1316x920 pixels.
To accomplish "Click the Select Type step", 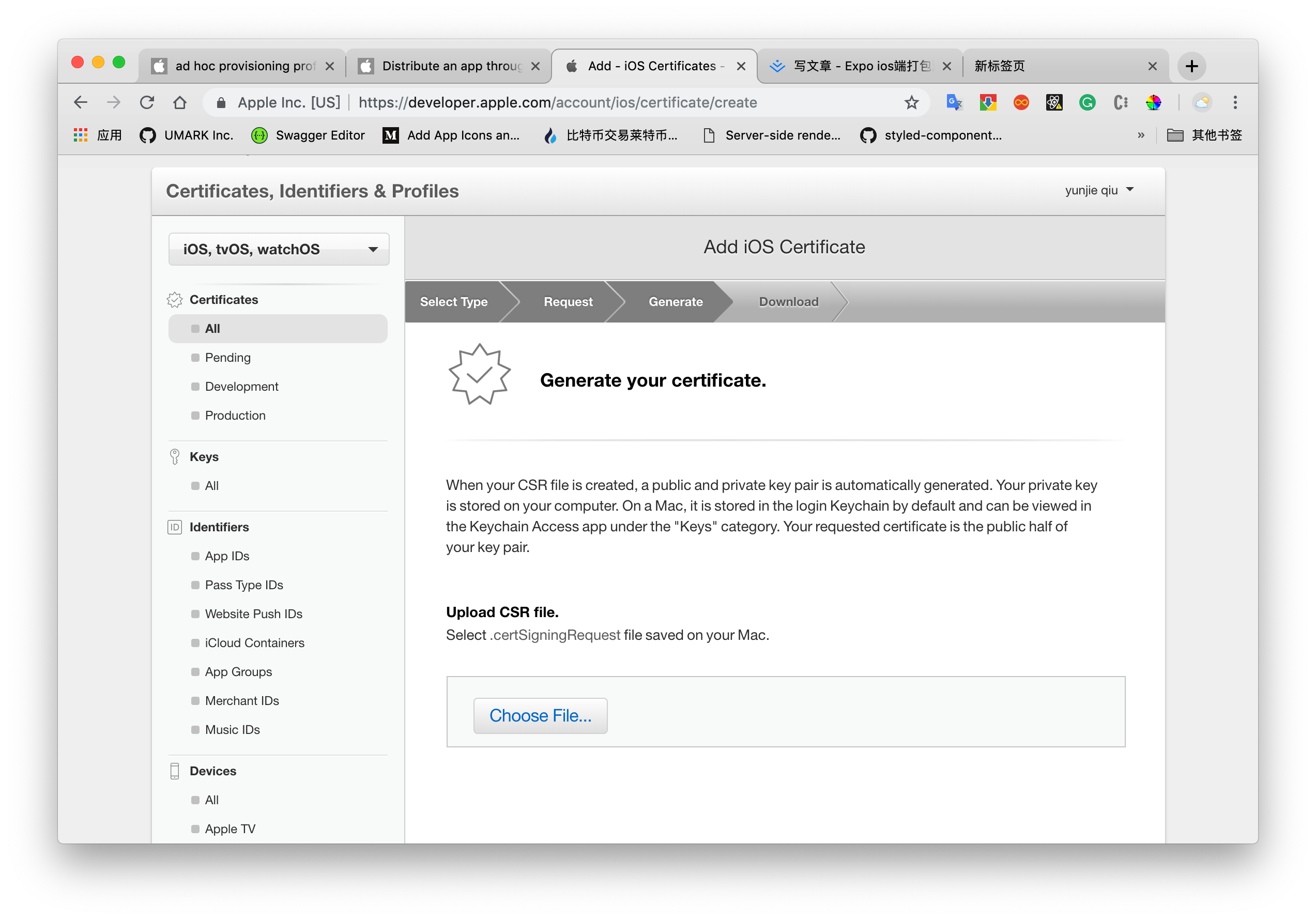I will (x=453, y=301).
